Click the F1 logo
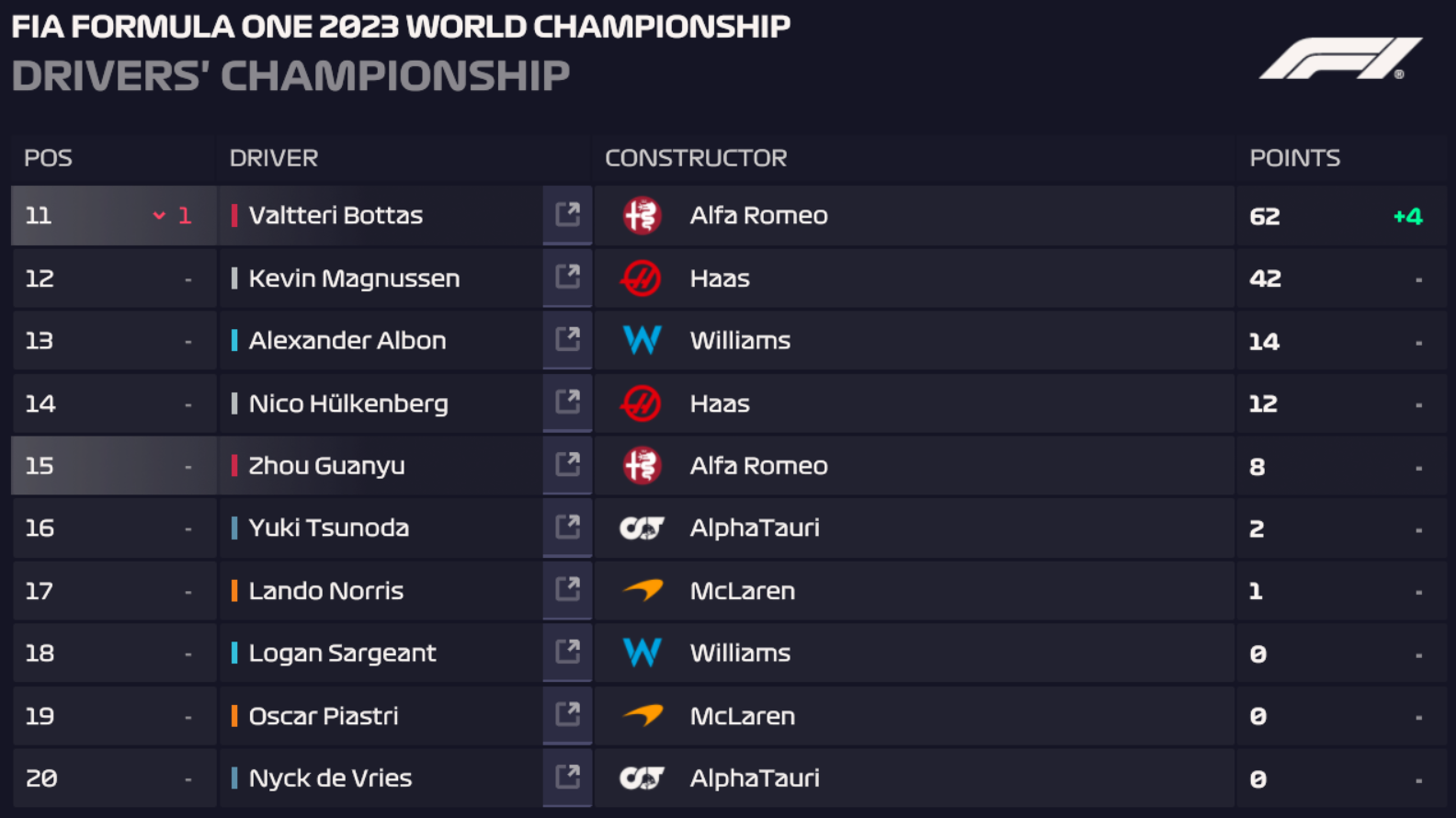 [x=1339, y=59]
